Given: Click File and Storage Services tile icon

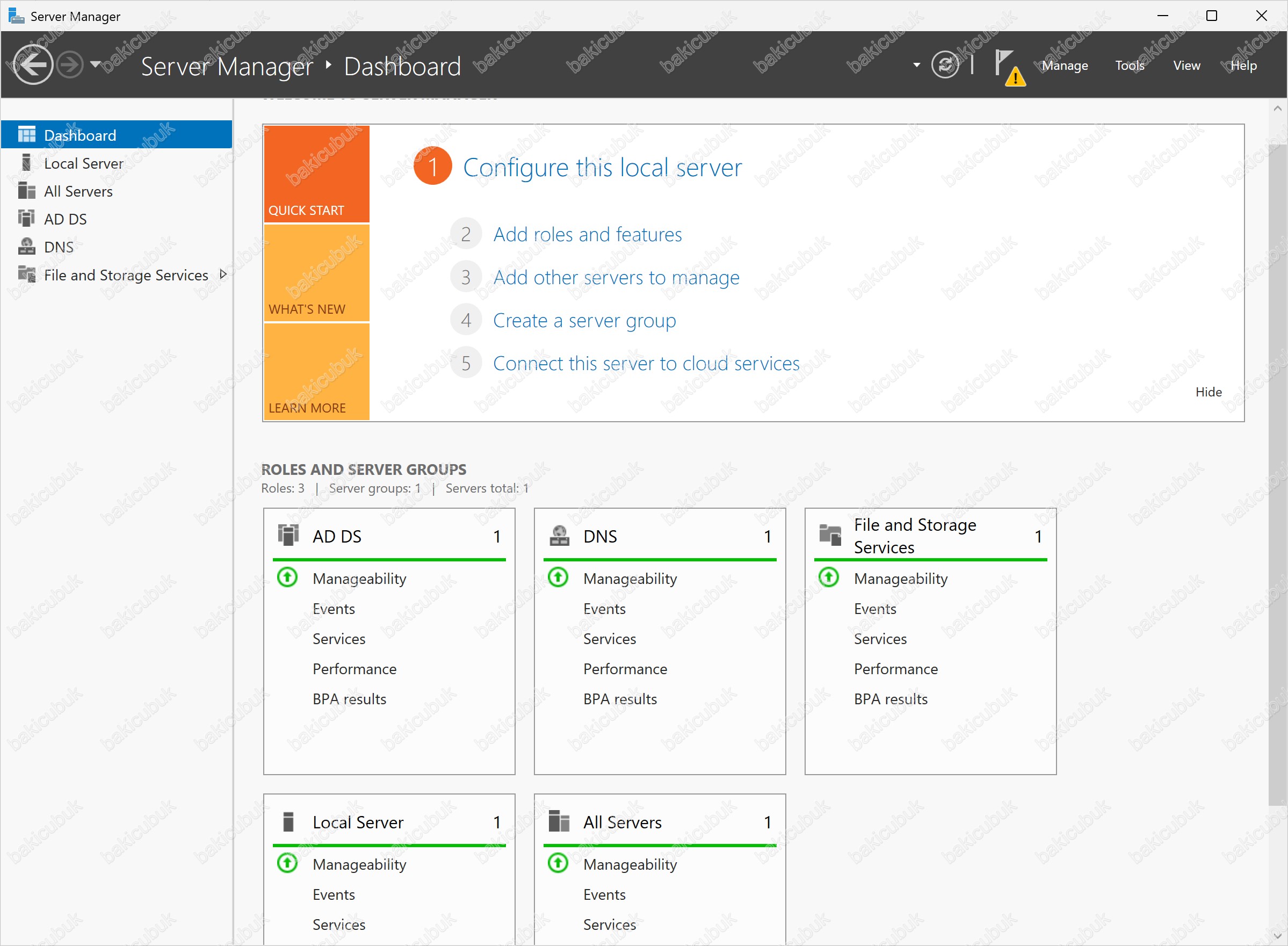Looking at the screenshot, I should (830, 535).
